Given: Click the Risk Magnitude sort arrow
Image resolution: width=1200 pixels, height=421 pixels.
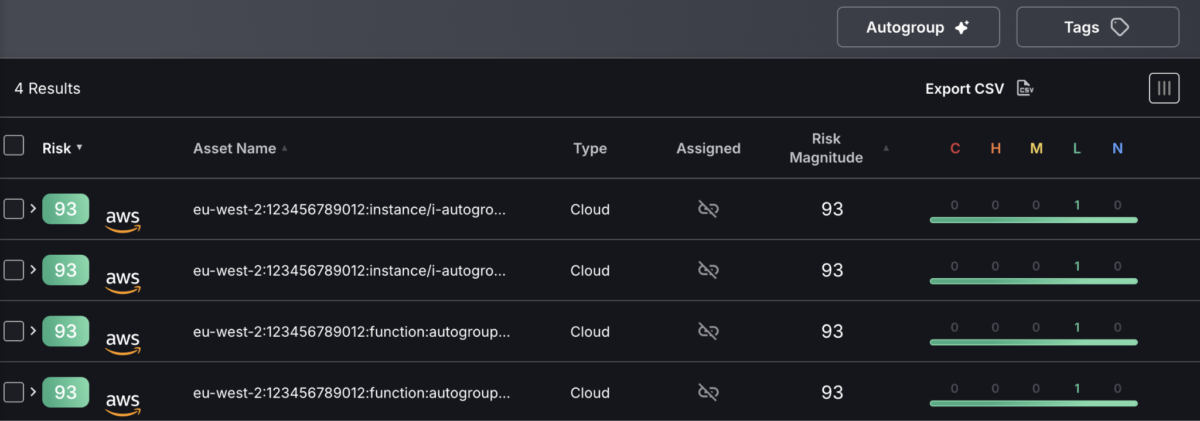Looking at the screenshot, I should click(x=885, y=148).
